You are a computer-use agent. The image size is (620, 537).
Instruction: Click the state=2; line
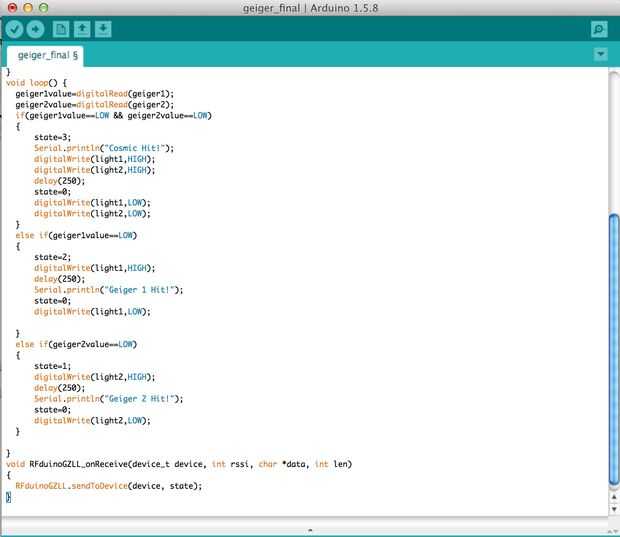coord(53,257)
